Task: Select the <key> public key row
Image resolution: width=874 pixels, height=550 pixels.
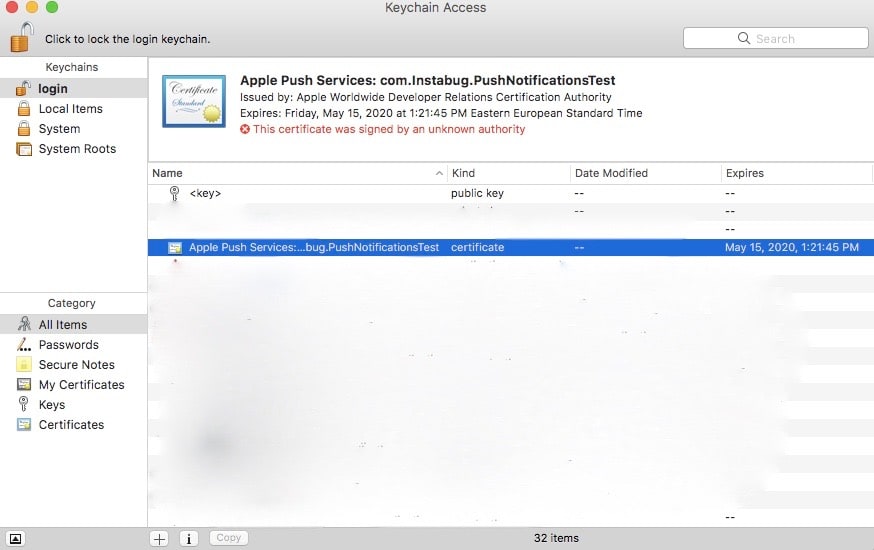Action: (x=511, y=193)
